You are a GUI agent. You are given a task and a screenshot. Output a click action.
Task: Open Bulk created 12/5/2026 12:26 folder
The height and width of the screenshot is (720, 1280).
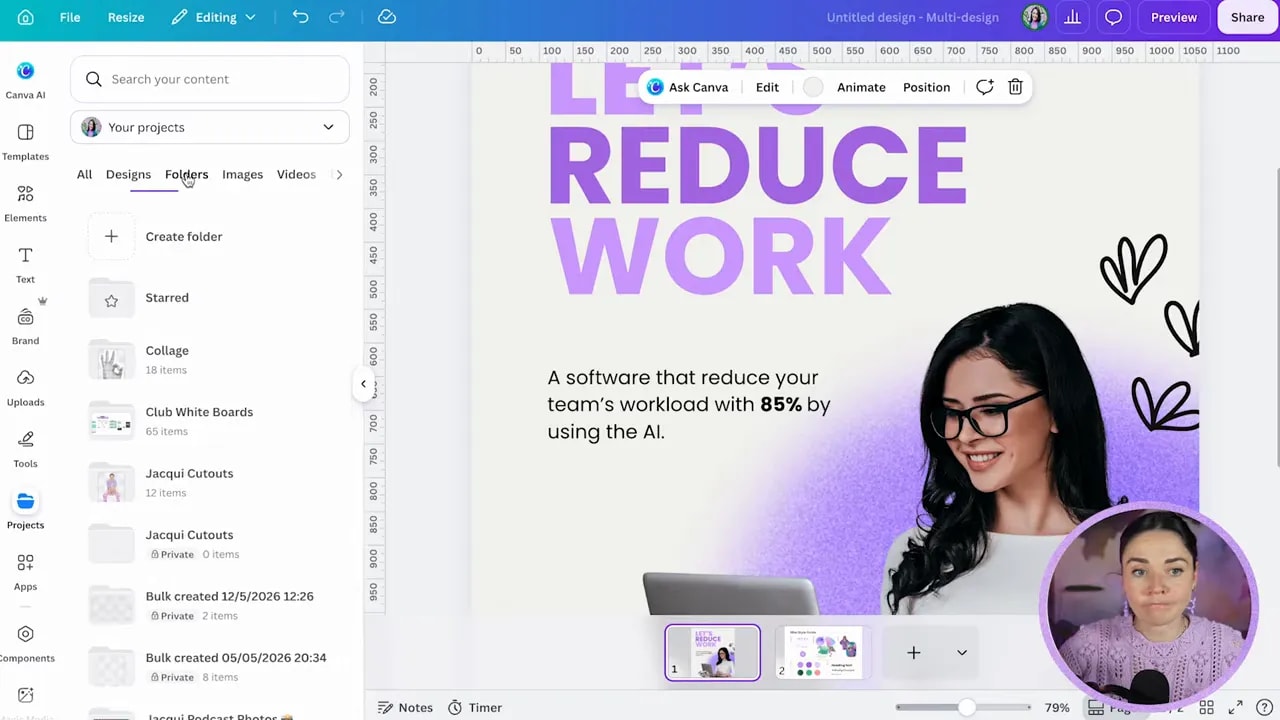click(210, 606)
